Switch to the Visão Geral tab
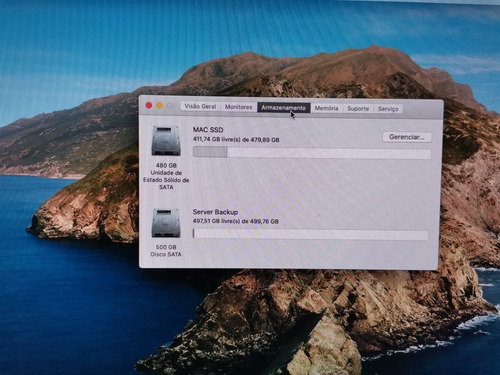 200,106
